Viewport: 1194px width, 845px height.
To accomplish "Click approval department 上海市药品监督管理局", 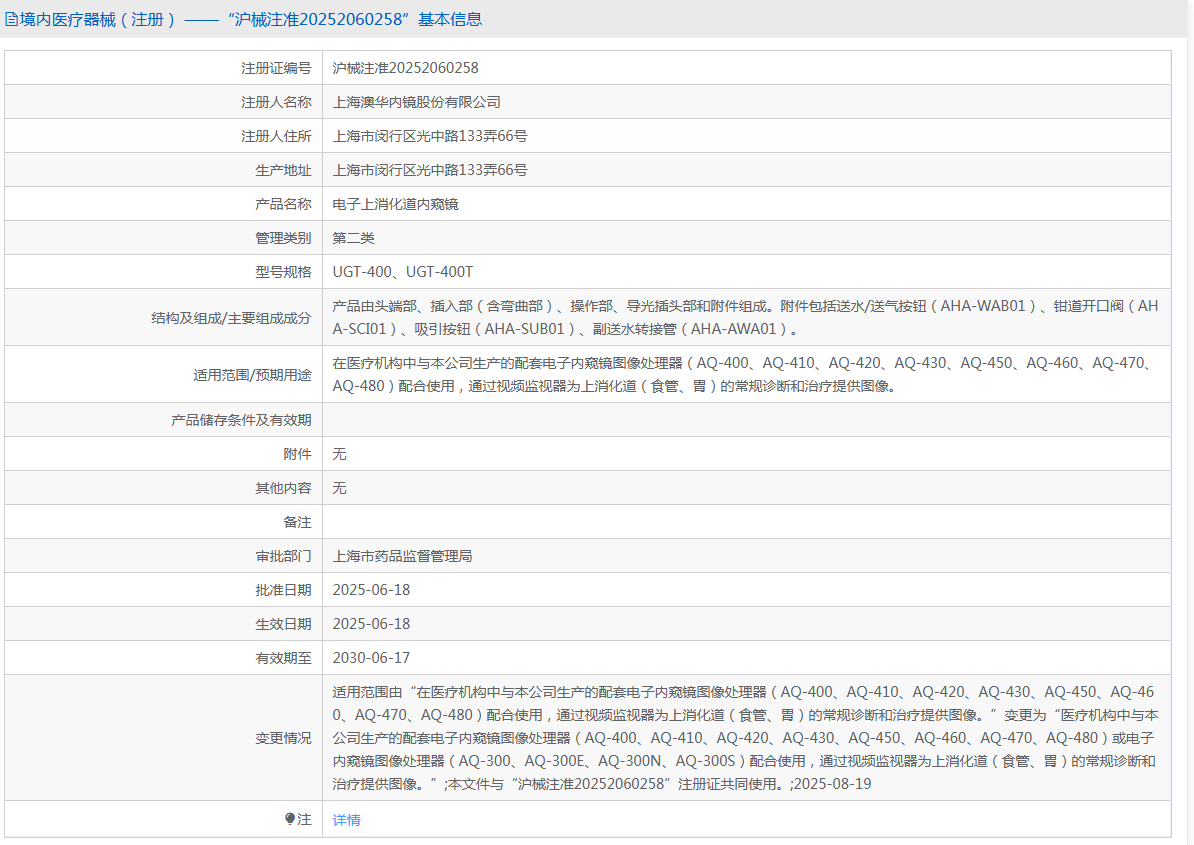I will coord(402,556).
